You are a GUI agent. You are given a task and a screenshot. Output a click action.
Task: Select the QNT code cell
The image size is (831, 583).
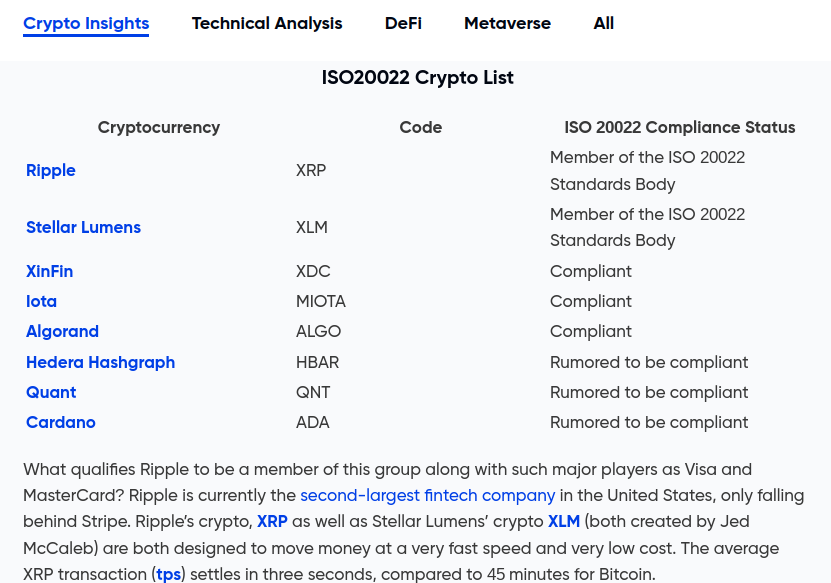313,393
